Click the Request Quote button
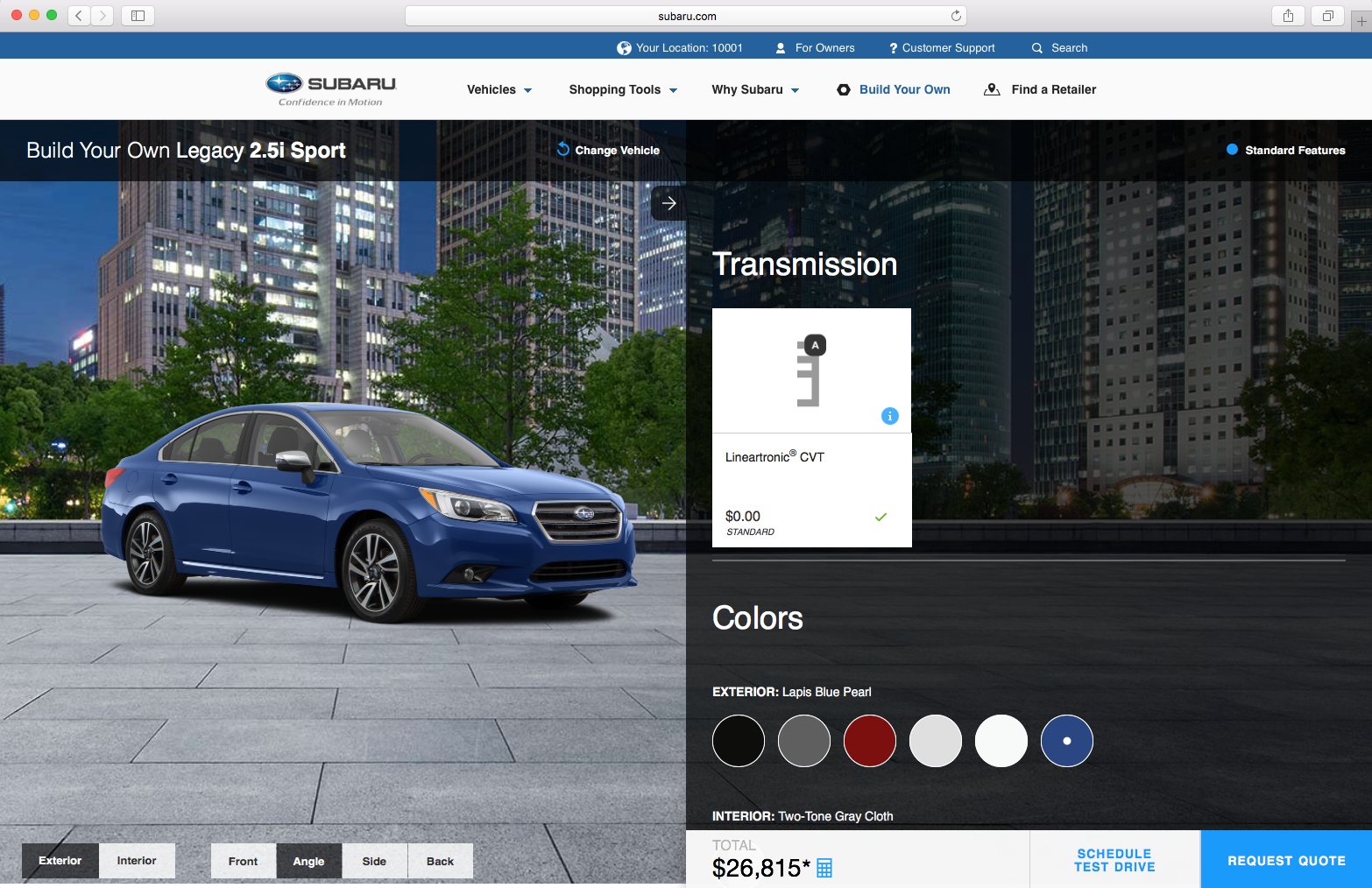The image size is (1372, 888). coord(1286,860)
